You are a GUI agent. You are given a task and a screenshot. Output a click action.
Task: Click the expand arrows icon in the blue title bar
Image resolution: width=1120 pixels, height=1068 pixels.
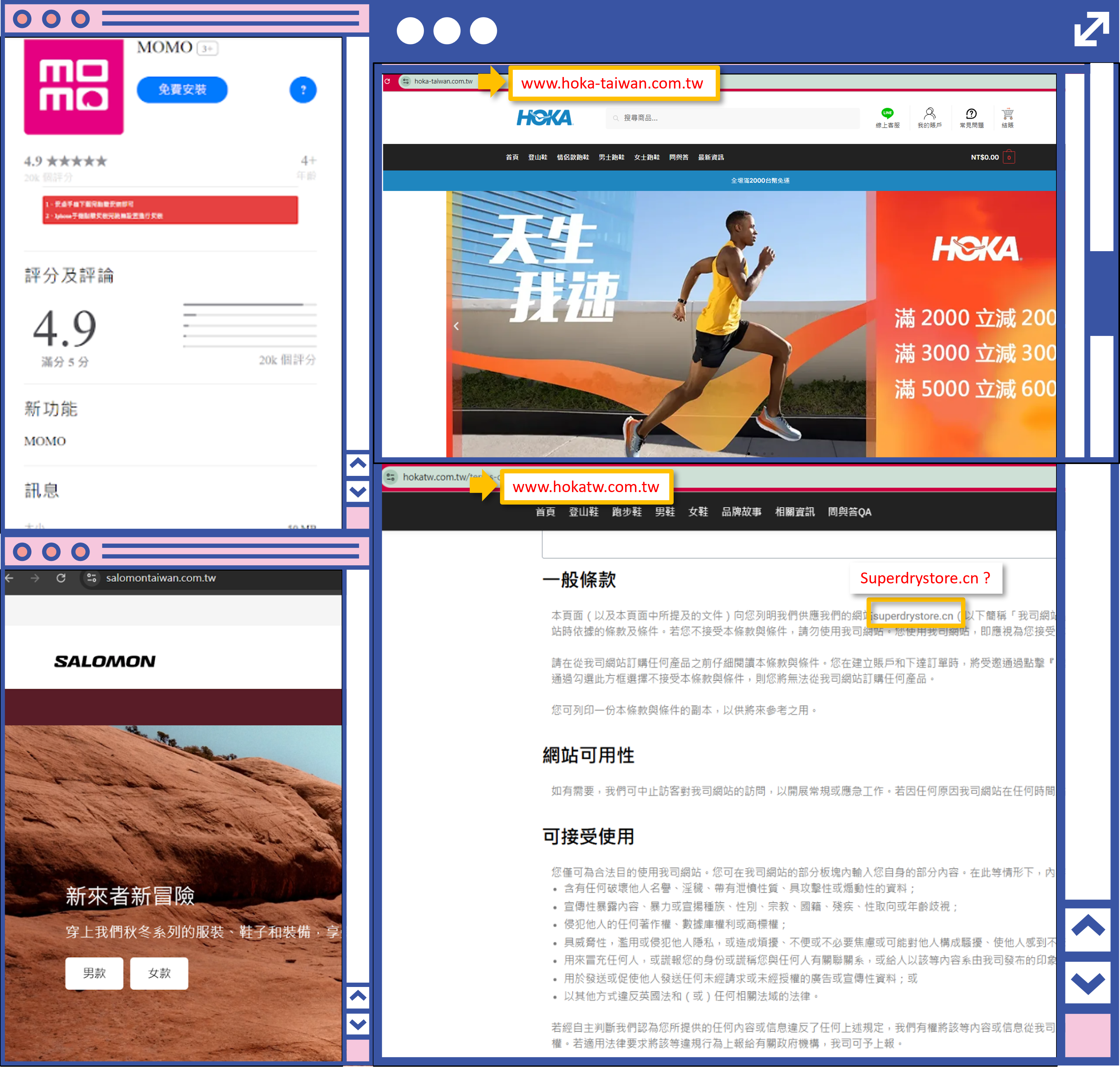coord(1091,30)
